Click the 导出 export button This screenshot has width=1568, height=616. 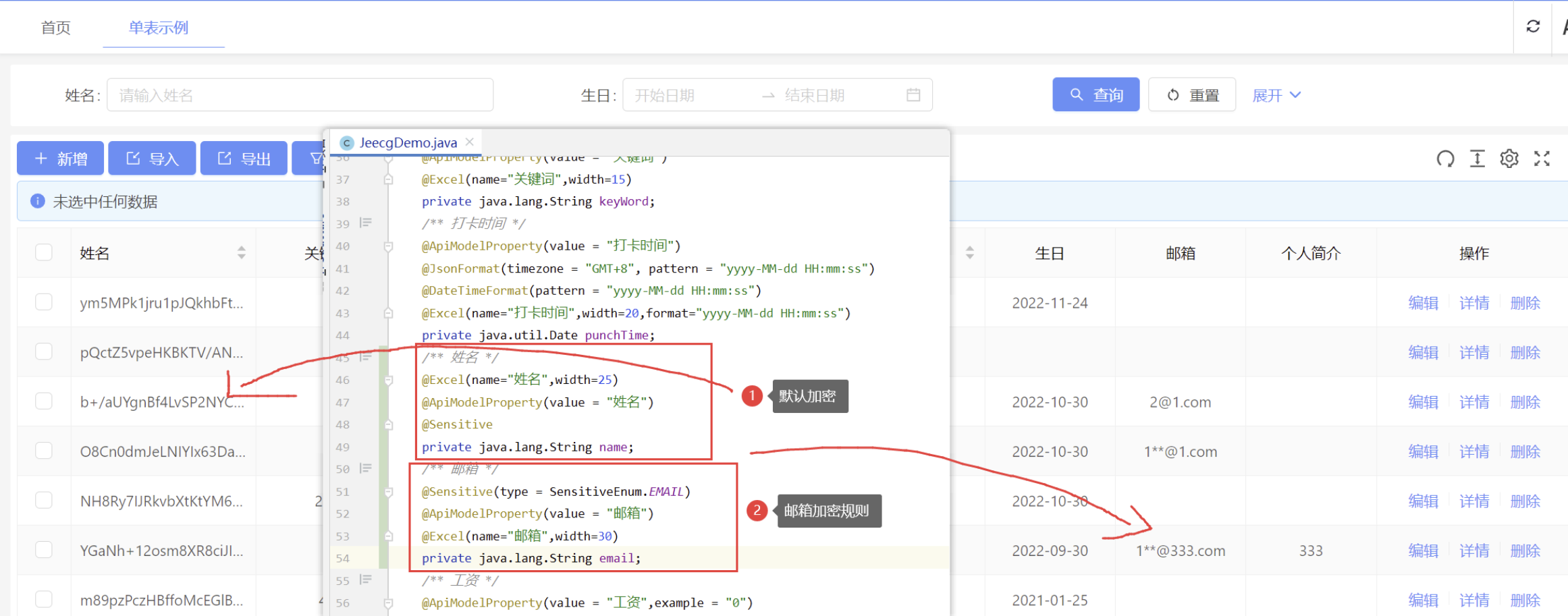pyautogui.click(x=244, y=159)
